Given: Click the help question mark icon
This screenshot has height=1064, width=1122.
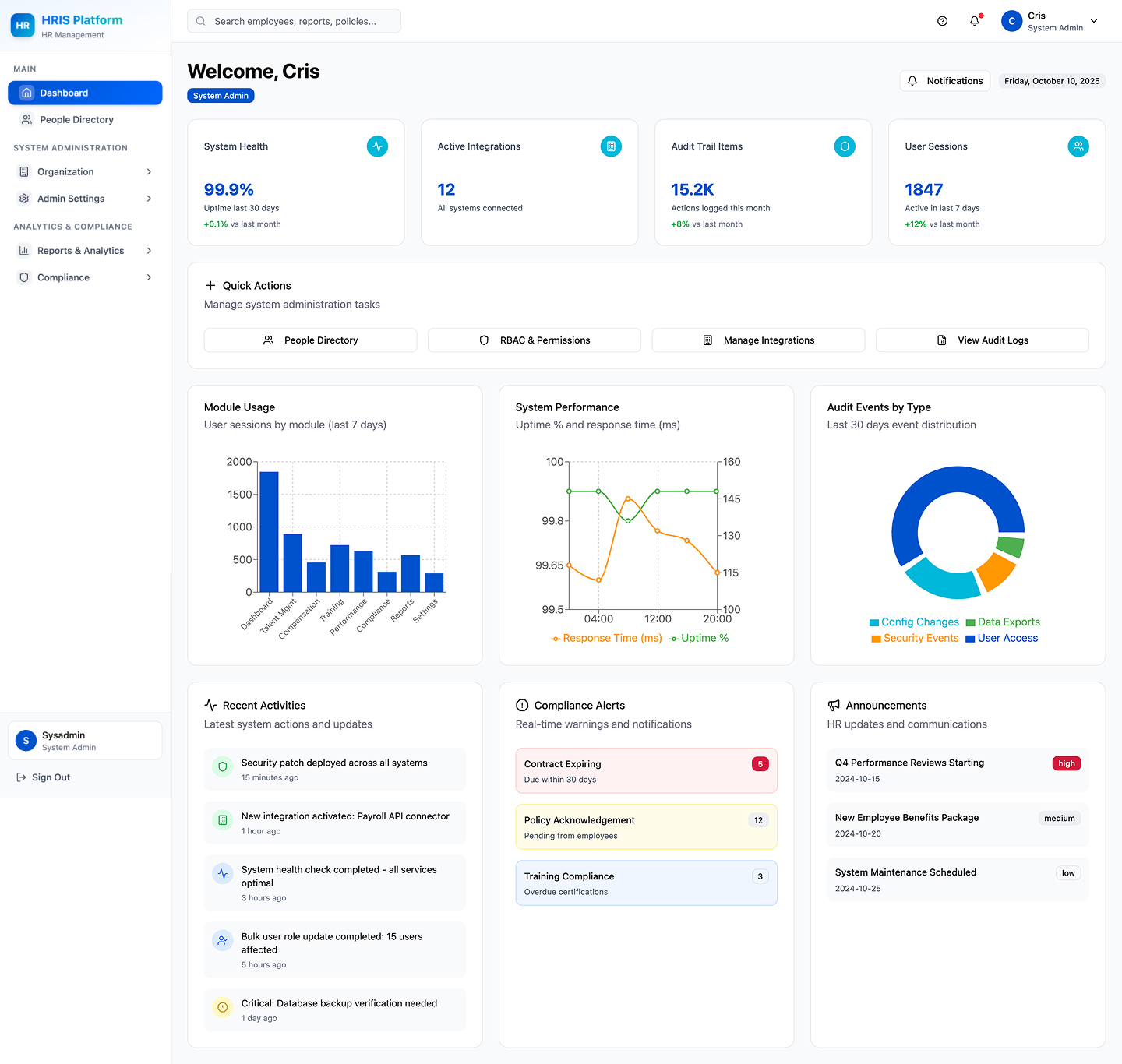Looking at the screenshot, I should tap(942, 21).
